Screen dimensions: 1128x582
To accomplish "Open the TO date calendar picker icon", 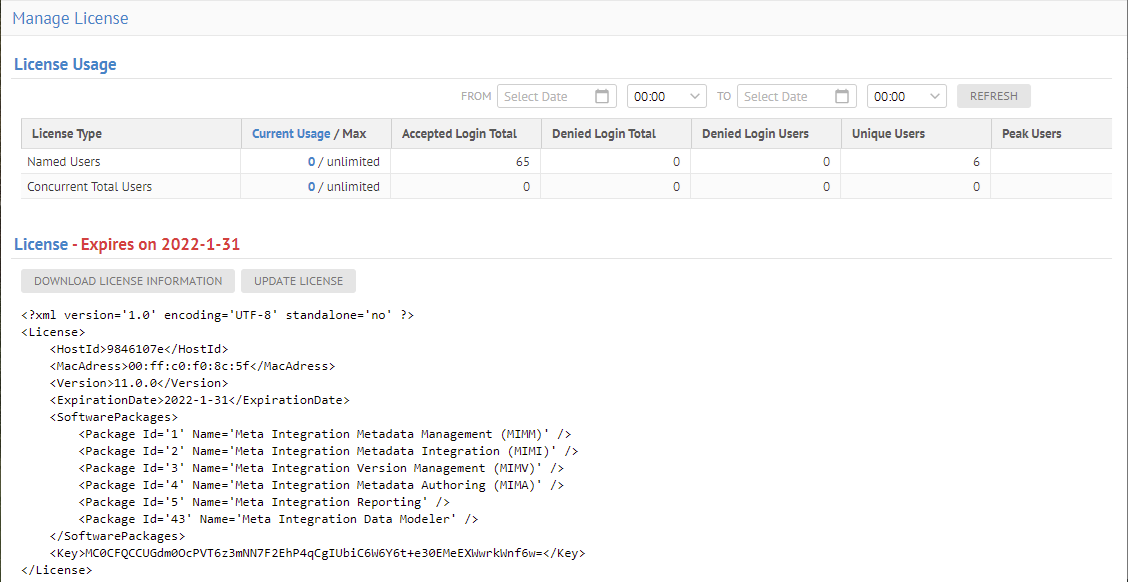I will [x=842, y=97].
